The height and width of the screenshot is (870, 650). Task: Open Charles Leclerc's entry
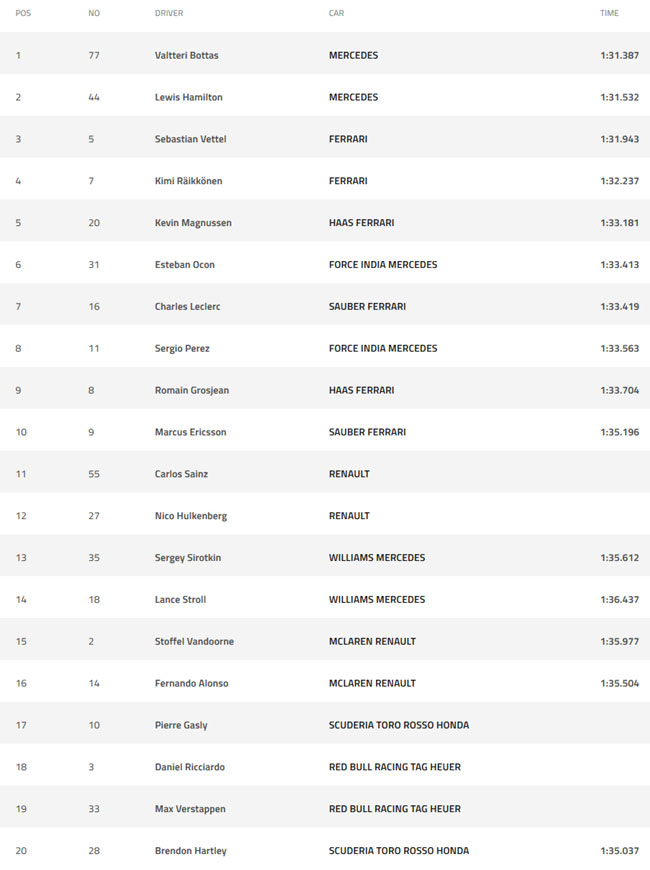pyautogui.click(x=187, y=307)
